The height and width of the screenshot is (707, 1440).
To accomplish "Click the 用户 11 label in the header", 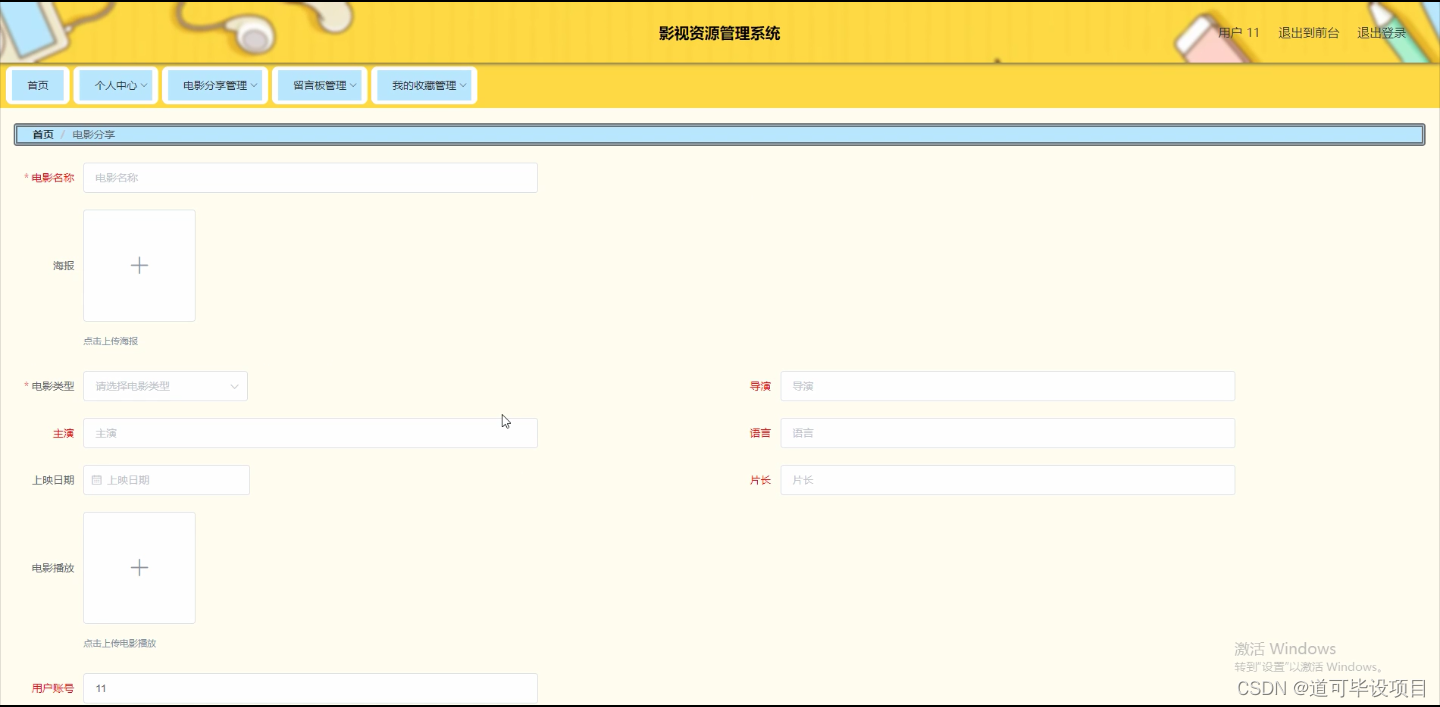I will (x=1236, y=31).
